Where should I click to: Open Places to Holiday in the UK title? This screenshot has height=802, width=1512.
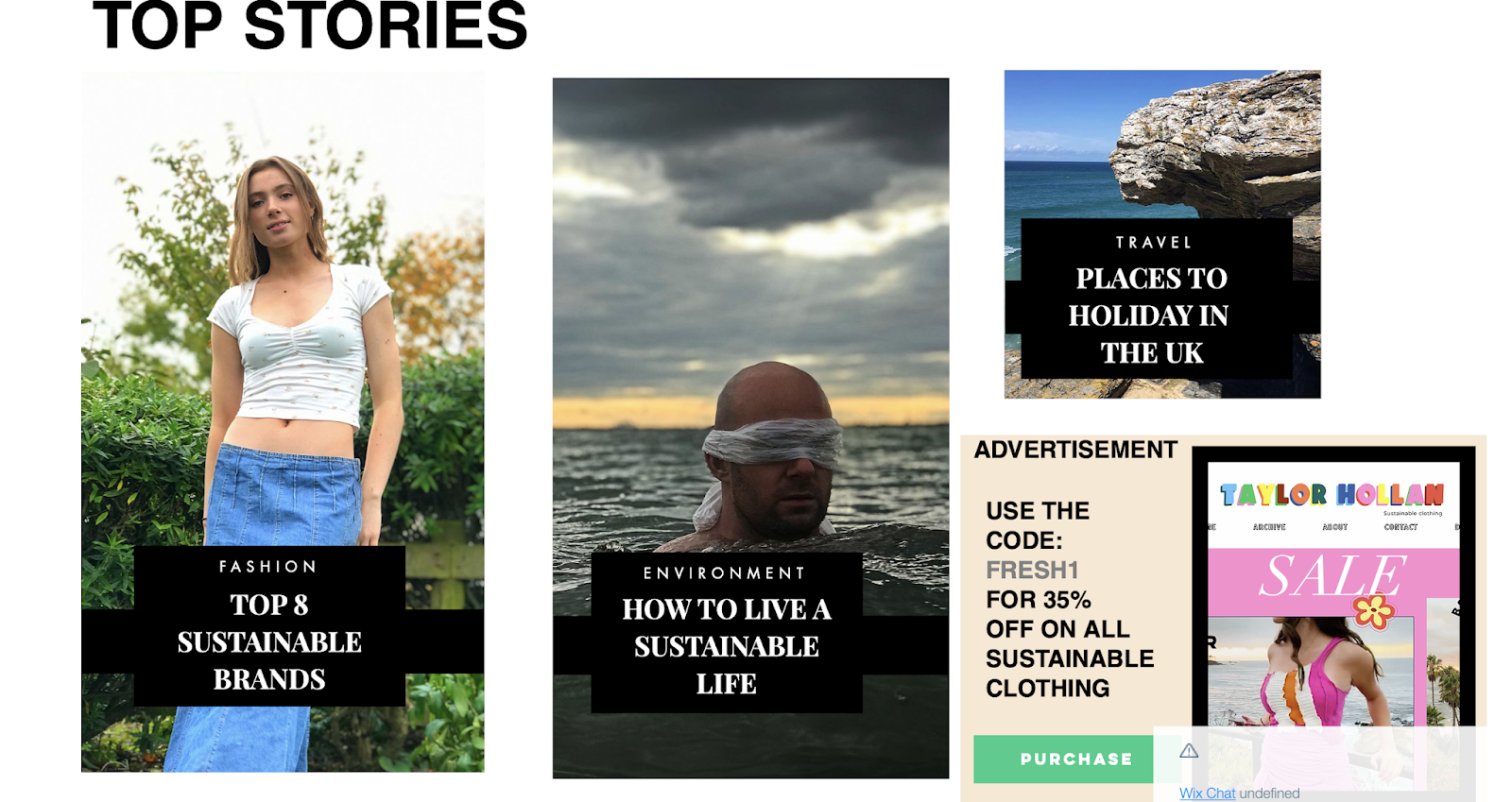point(1149,316)
